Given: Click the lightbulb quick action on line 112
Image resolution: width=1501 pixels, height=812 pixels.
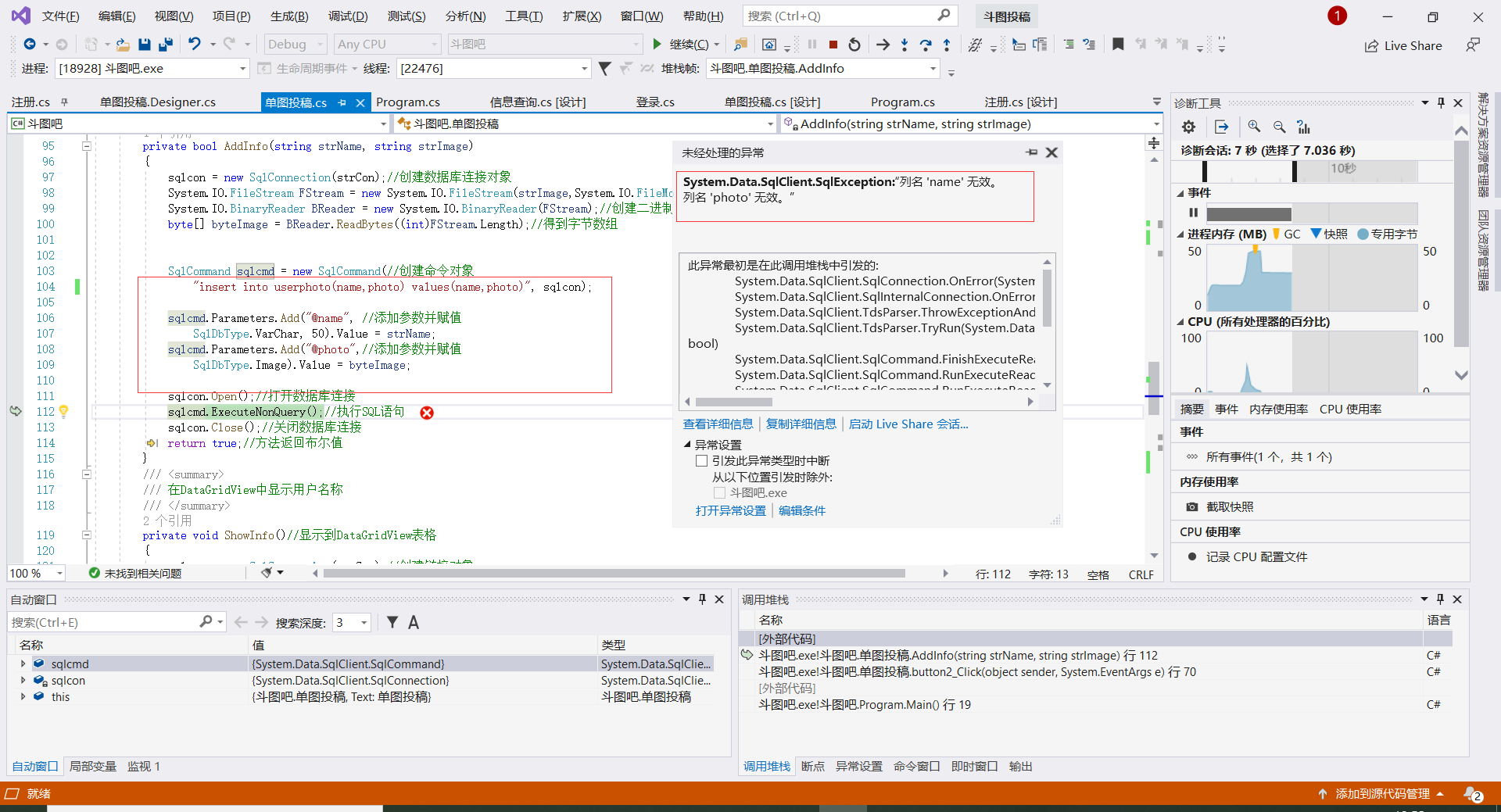Looking at the screenshot, I should (x=64, y=411).
